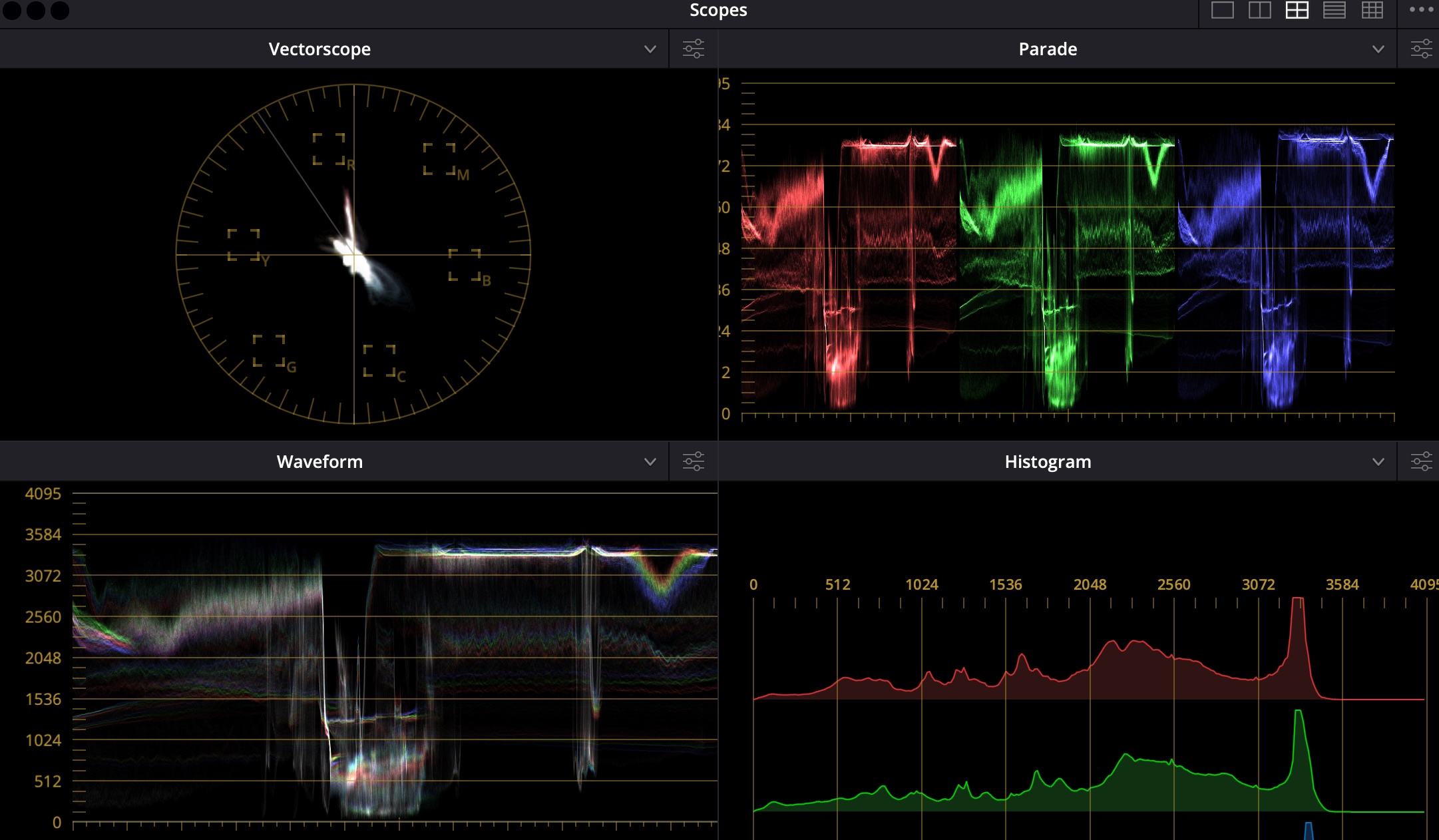Expand the Histogram scope-type dropdown chevron
Image resolution: width=1439 pixels, height=840 pixels.
[x=1378, y=462]
